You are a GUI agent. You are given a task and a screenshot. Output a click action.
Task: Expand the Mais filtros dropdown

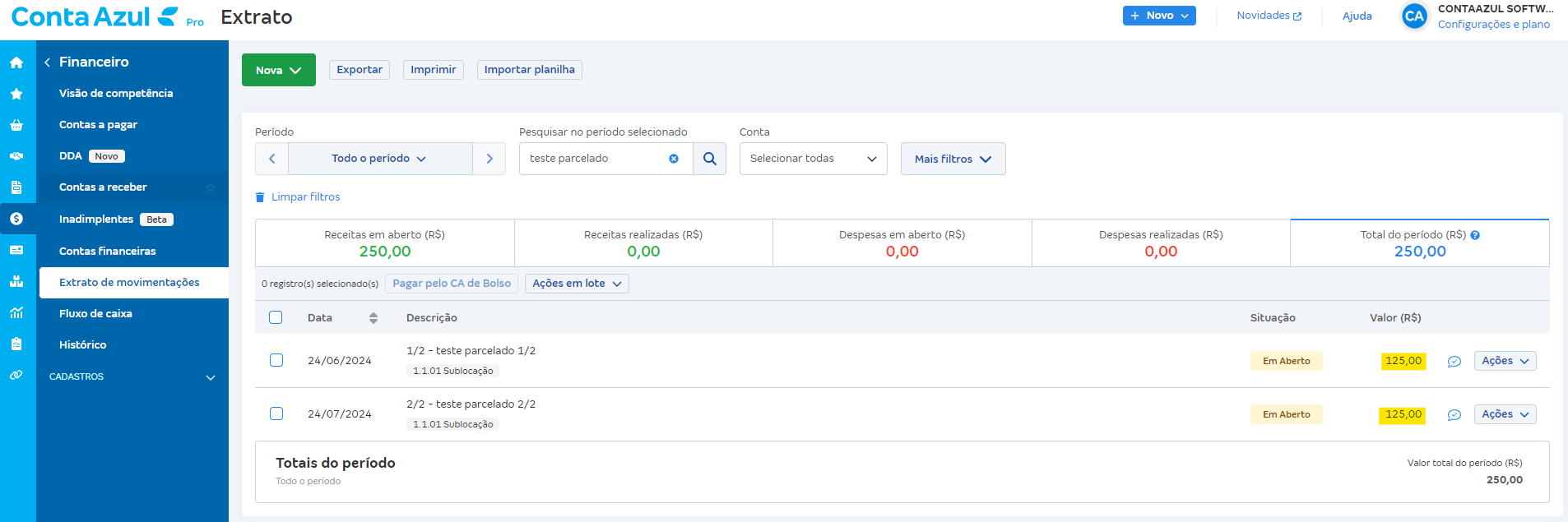953,159
